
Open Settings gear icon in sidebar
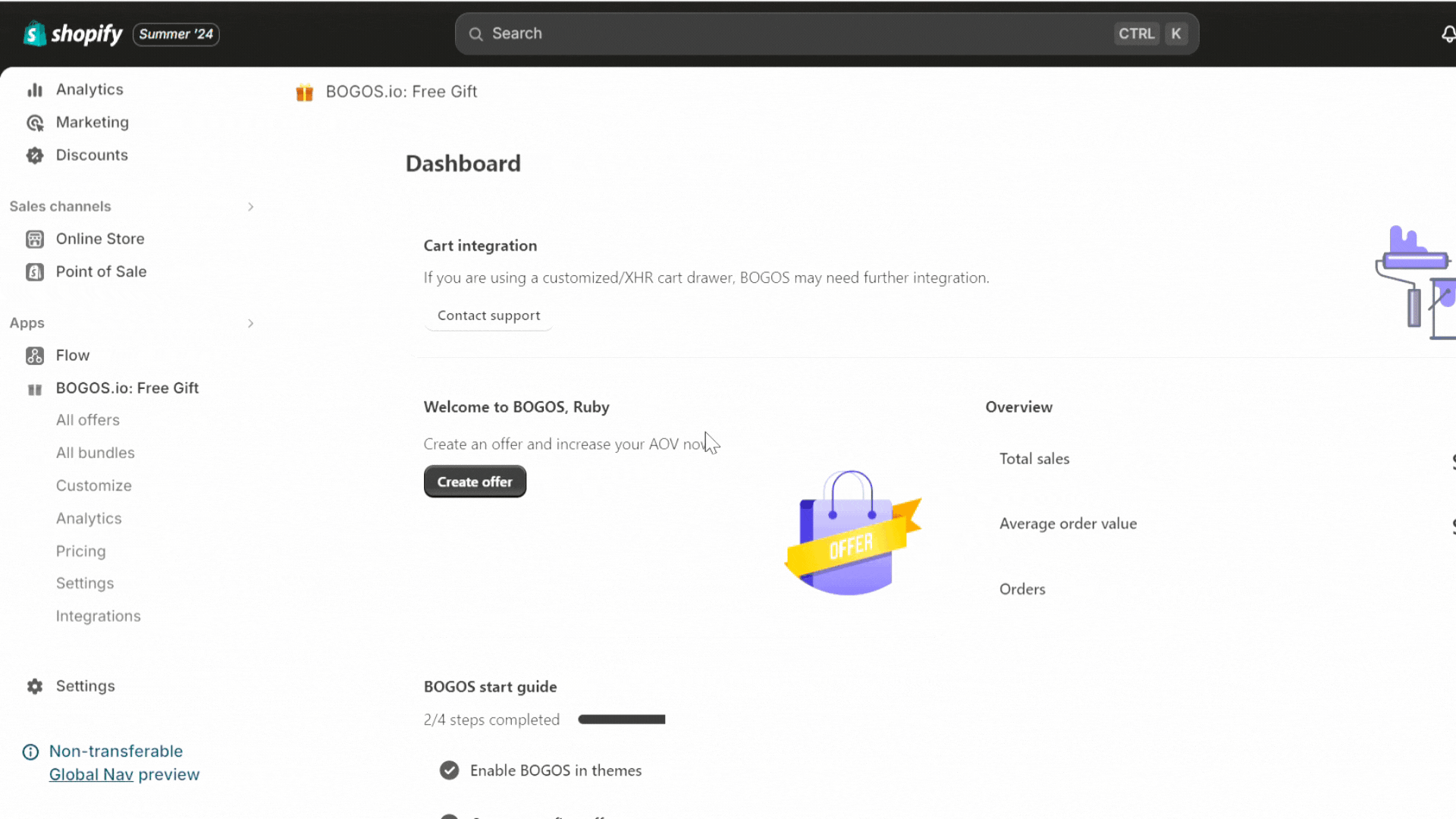coord(35,686)
